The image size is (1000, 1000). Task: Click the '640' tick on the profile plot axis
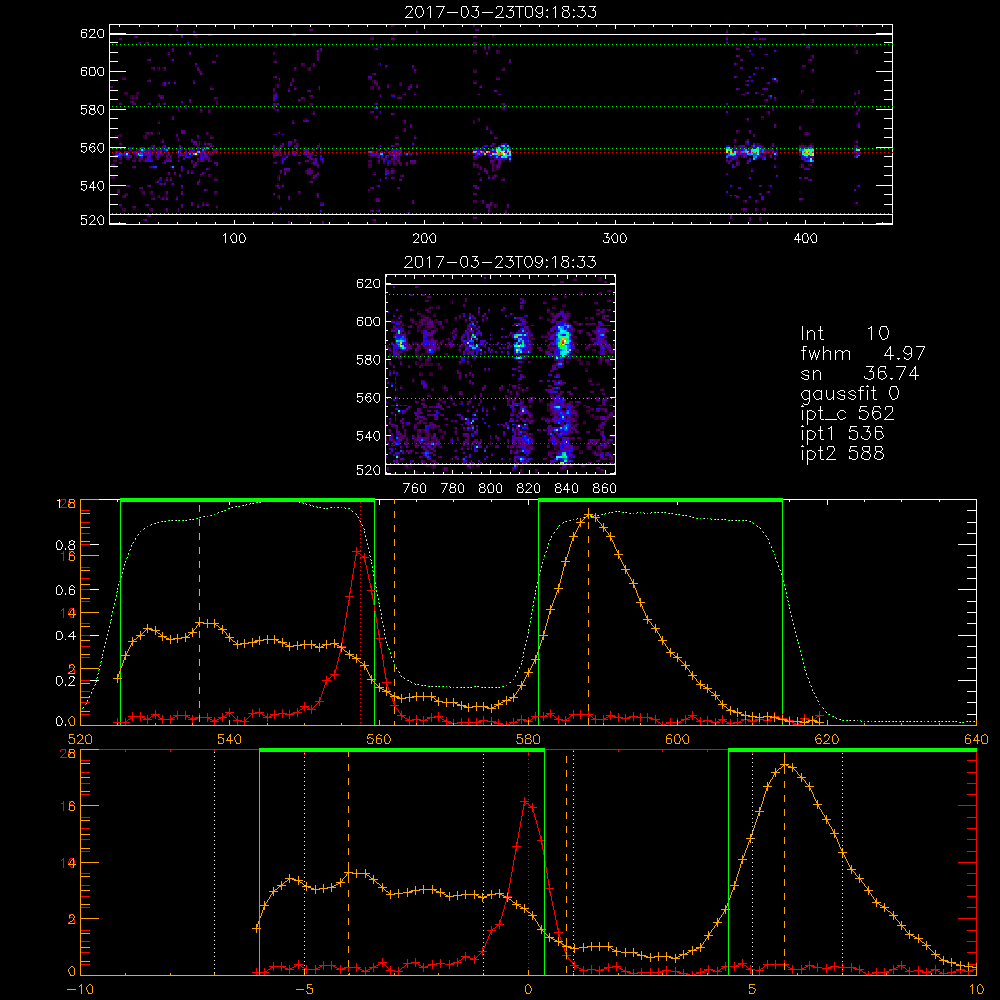976,739
